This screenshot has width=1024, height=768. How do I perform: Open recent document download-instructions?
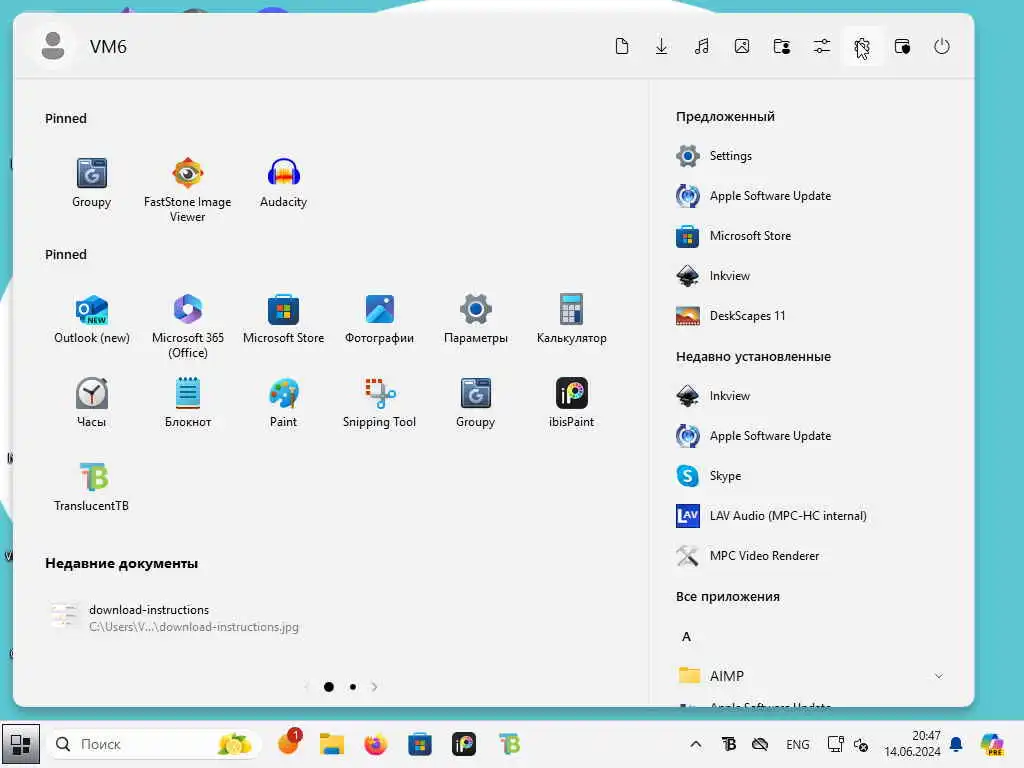[176, 618]
